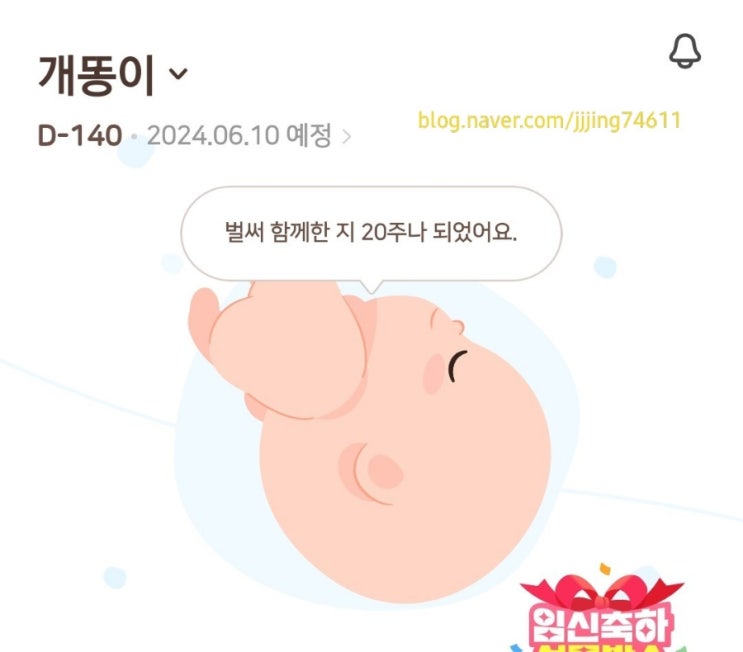Tap the baby's pink blushing cheek
This screenshot has height=652, width=743.
coord(434,374)
